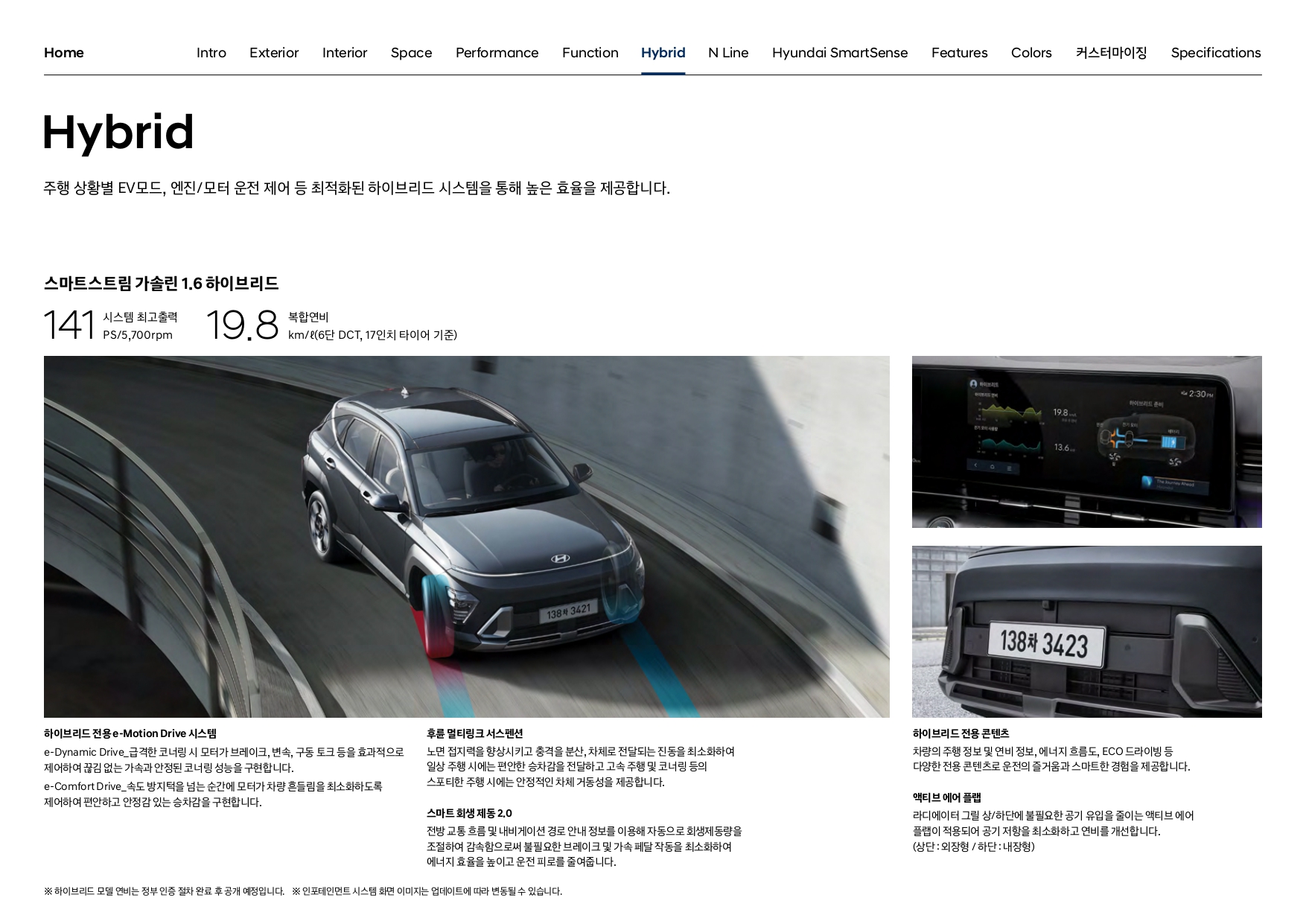
Task: Click the (상단 : 외장형 / 하단 : 내장형) note
Action: (974, 847)
